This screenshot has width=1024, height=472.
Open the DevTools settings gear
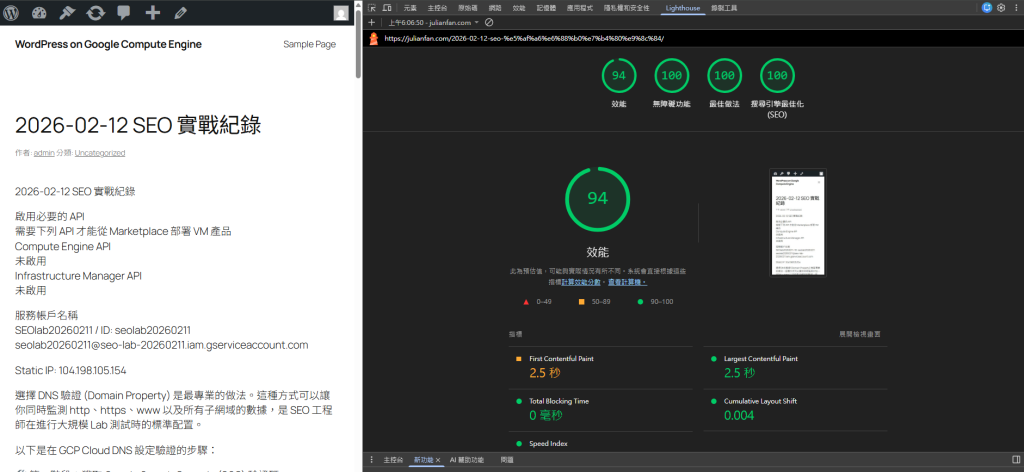(1001, 7)
